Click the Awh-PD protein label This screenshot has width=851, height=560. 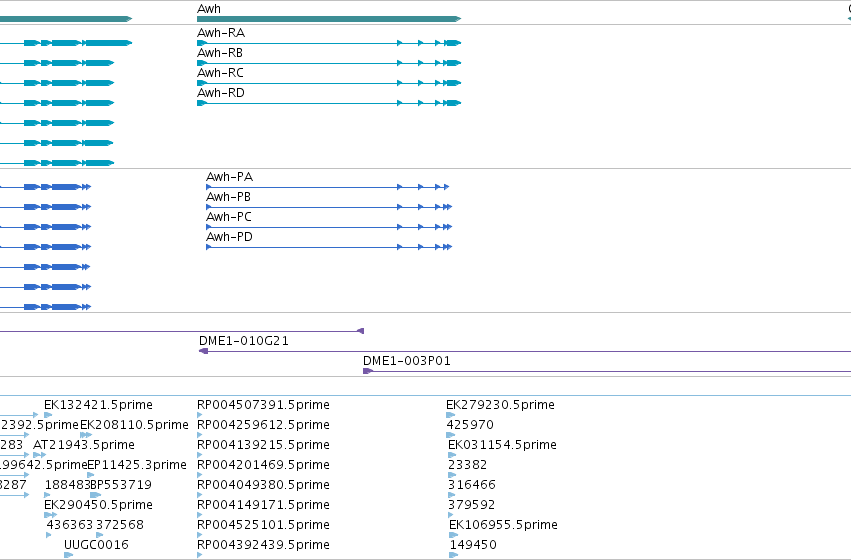click(x=230, y=237)
